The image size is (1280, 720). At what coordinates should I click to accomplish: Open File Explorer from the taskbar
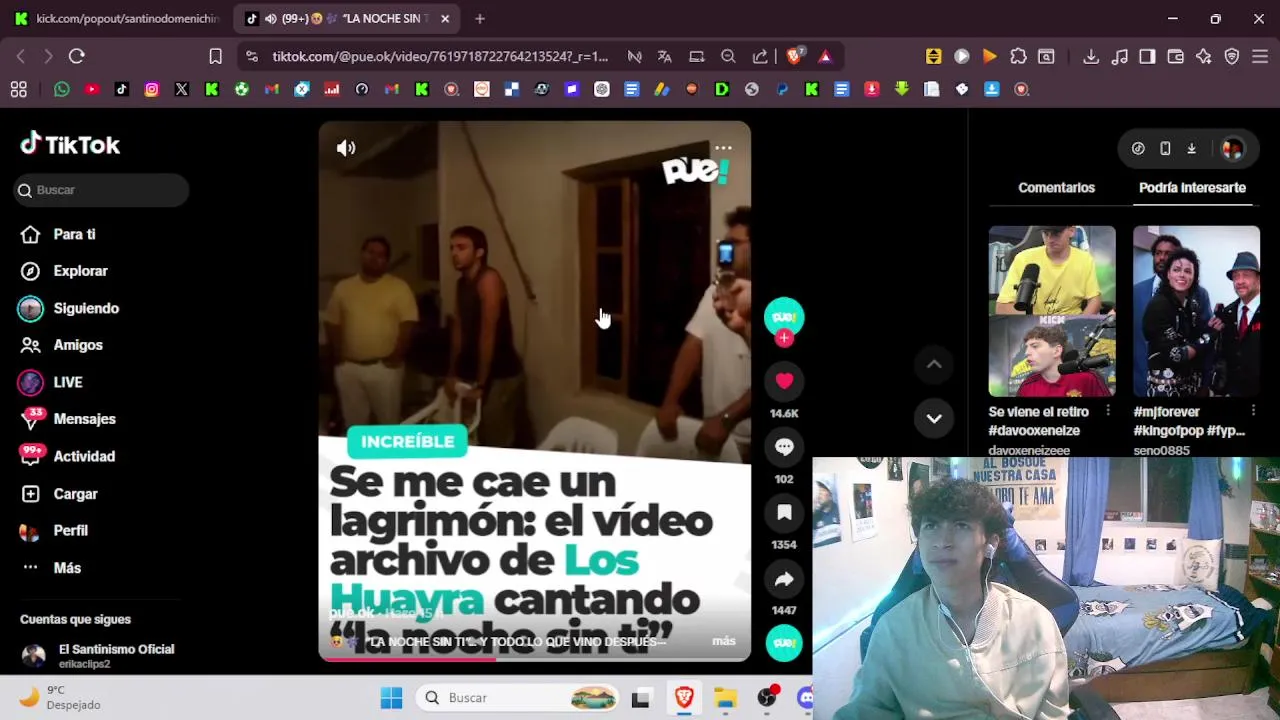[725, 697]
